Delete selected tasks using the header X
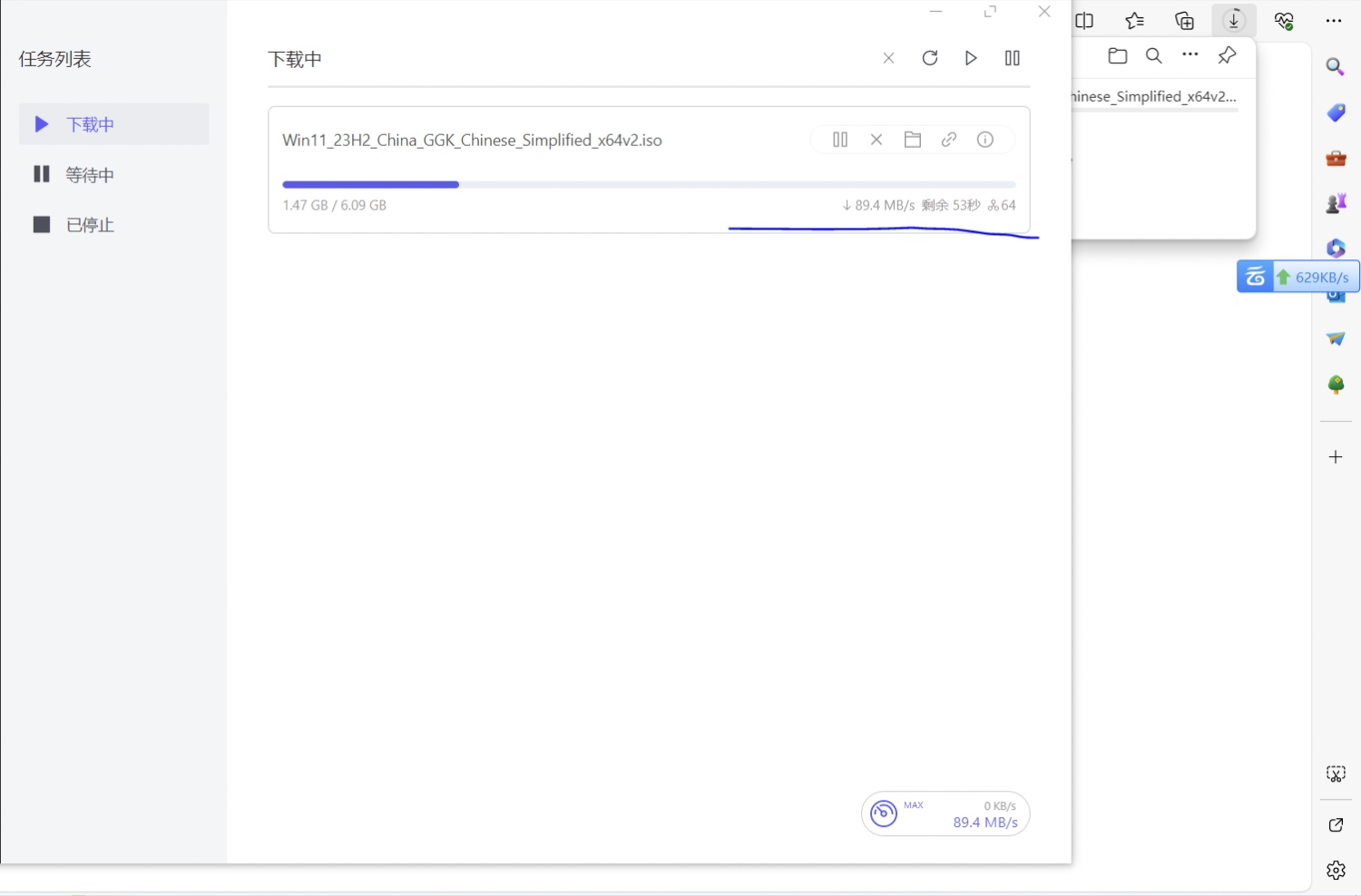Image resolution: width=1361 pixels, height=896 pixels. pyautogui.click(x=888, y=58)
